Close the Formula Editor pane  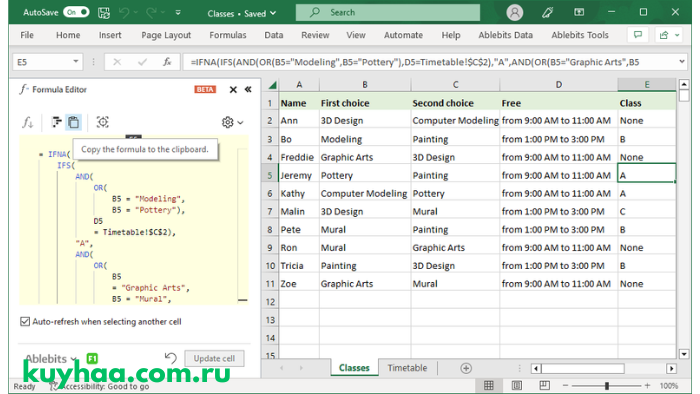coord(233,90)
